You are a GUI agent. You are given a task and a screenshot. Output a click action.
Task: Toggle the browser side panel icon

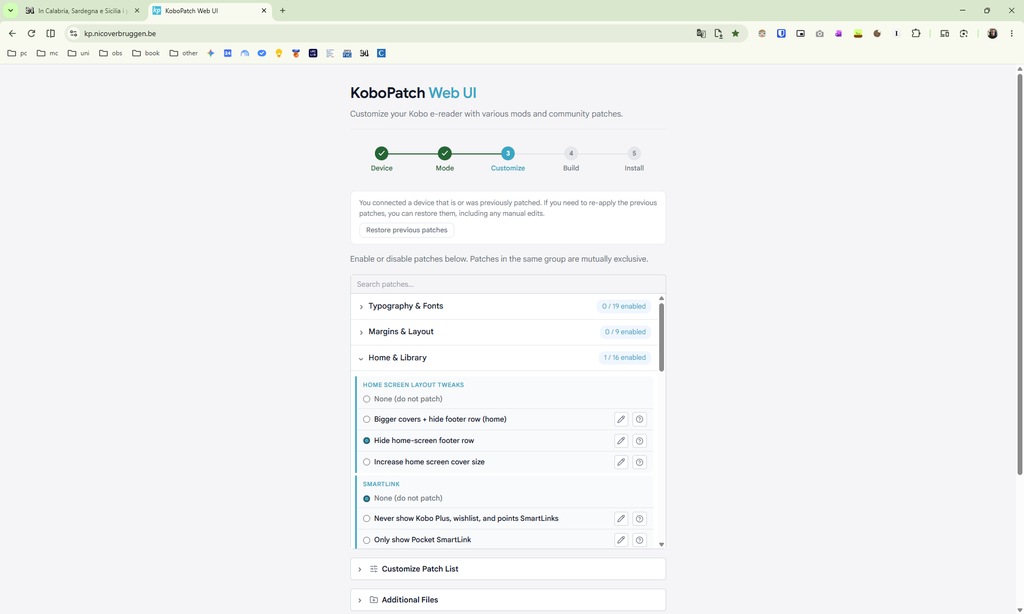[x=50, y=33]
